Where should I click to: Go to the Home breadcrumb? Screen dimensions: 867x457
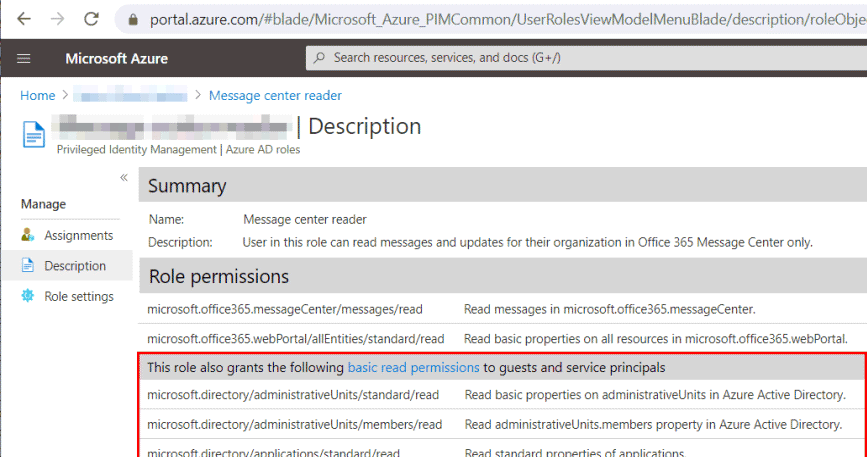tap(38, 96)
